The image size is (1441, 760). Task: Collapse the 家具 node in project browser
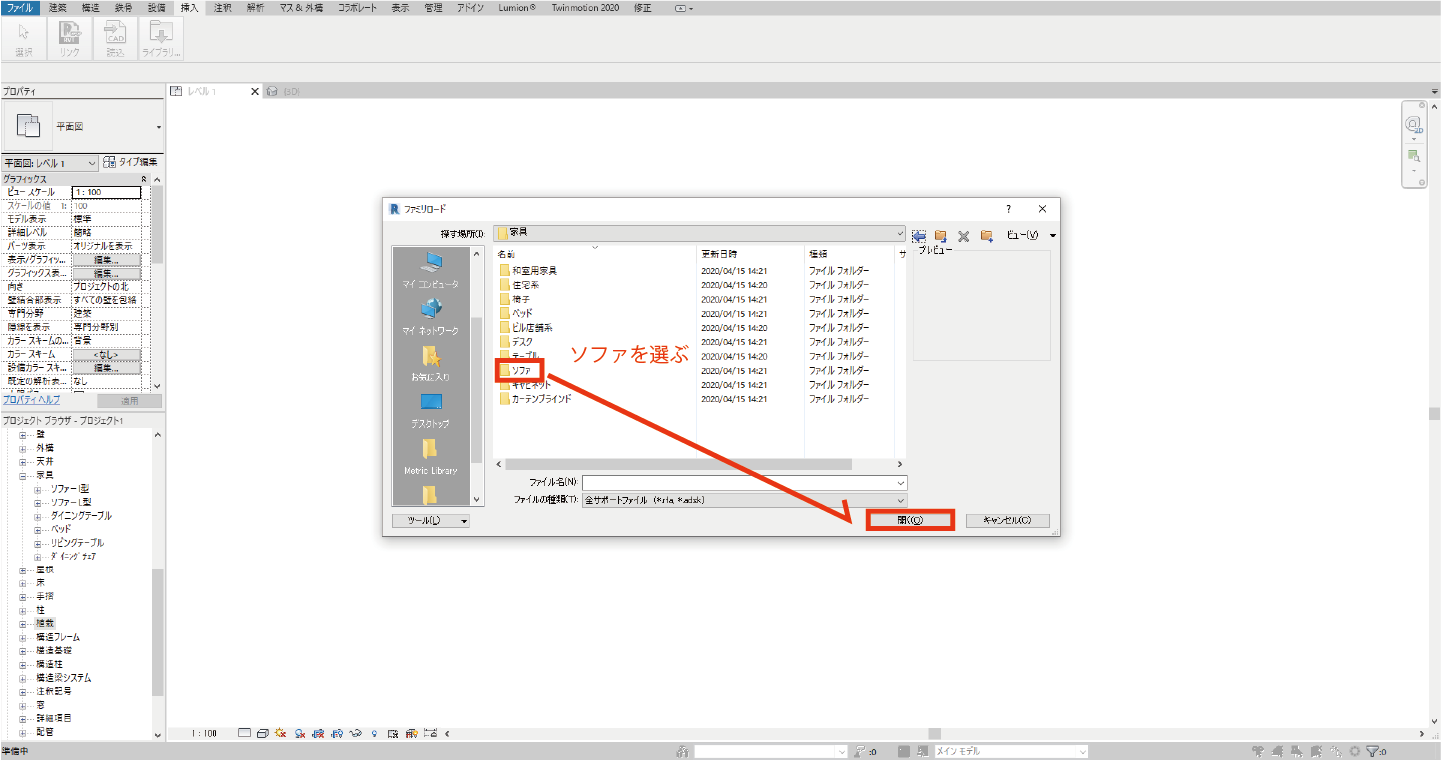coord(23,476)
